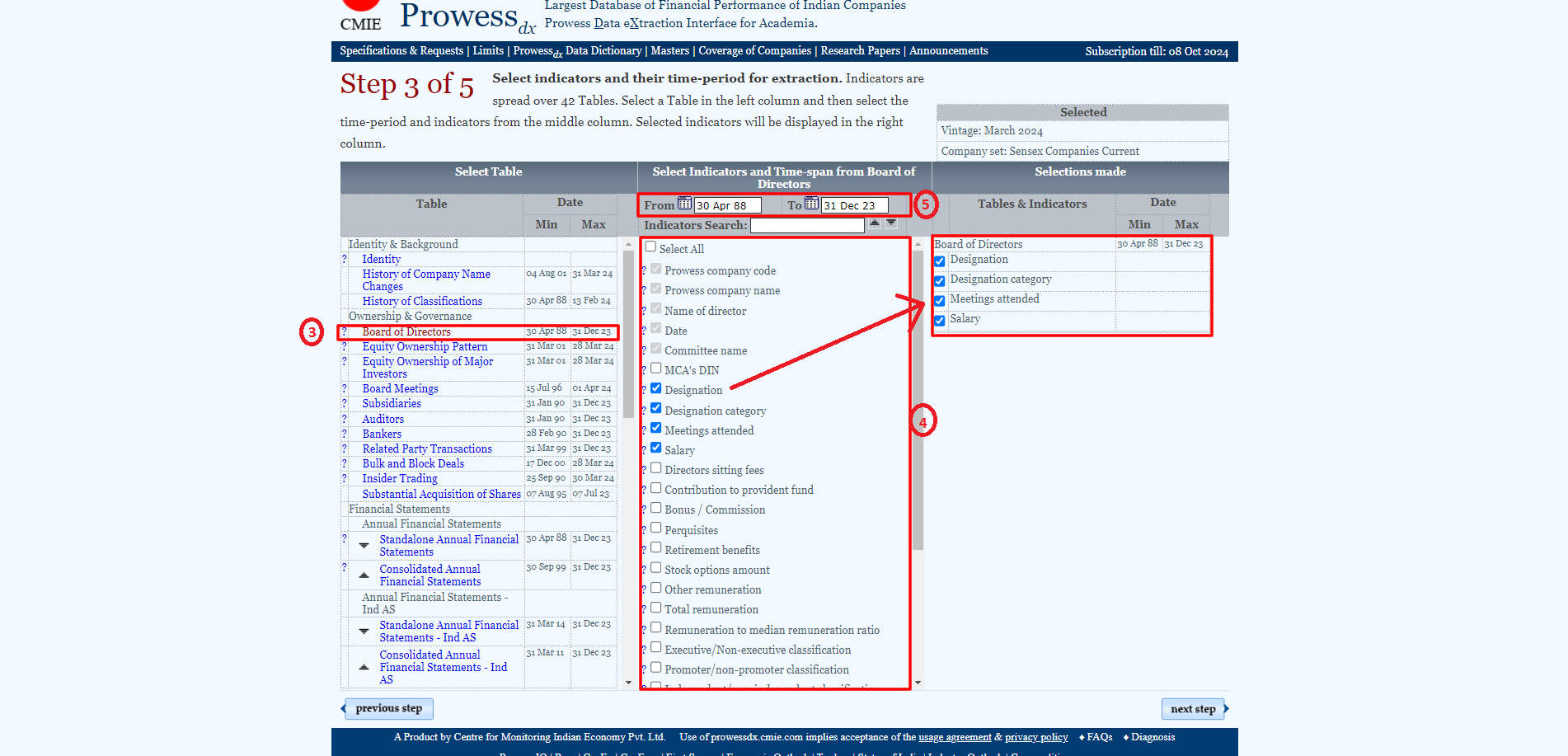Uncheck Meetings attended in indicators list
Screen dimensions: 1568x756
tap(656, 428)
